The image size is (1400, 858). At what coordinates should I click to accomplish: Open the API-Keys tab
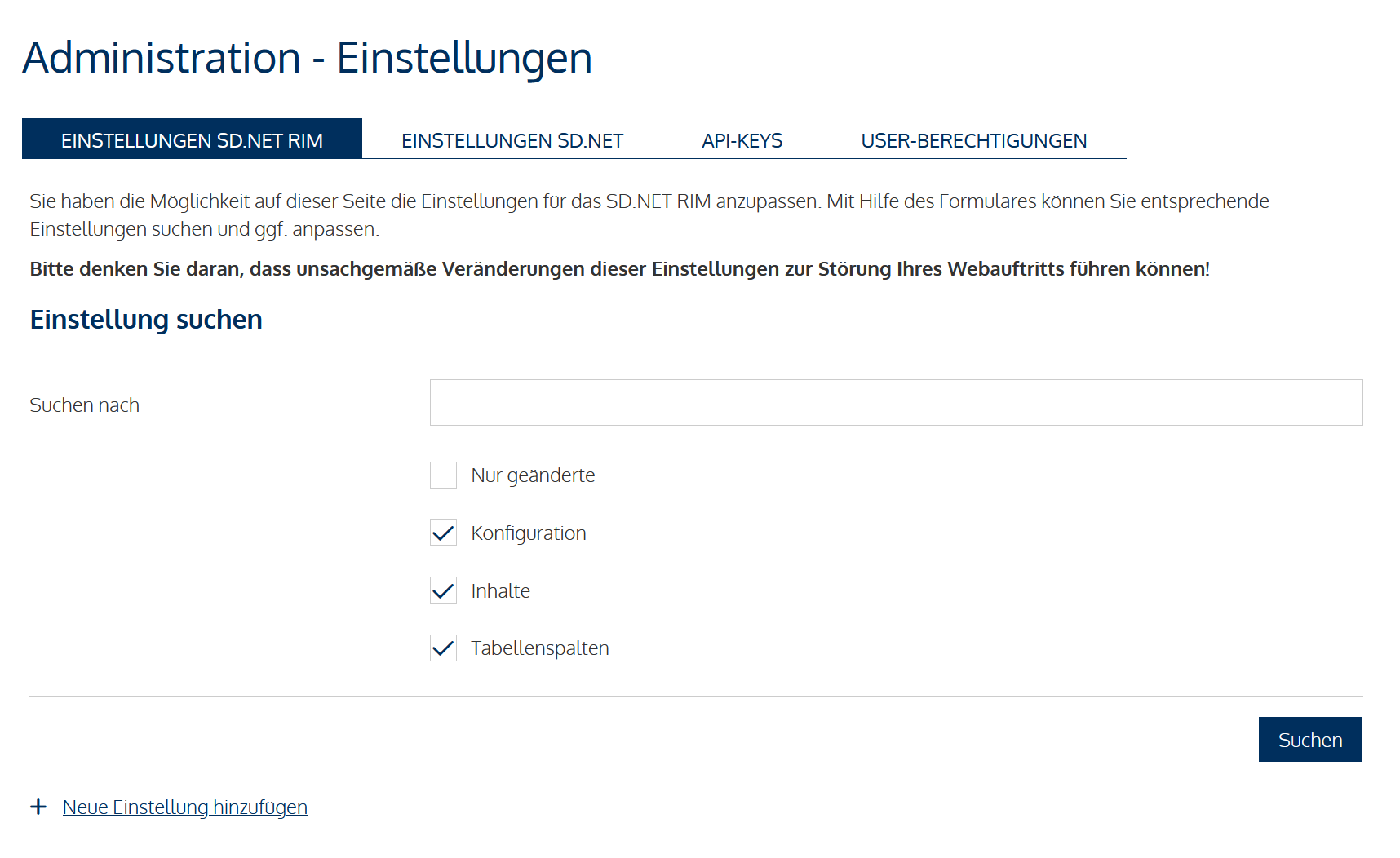click(742, 140)
